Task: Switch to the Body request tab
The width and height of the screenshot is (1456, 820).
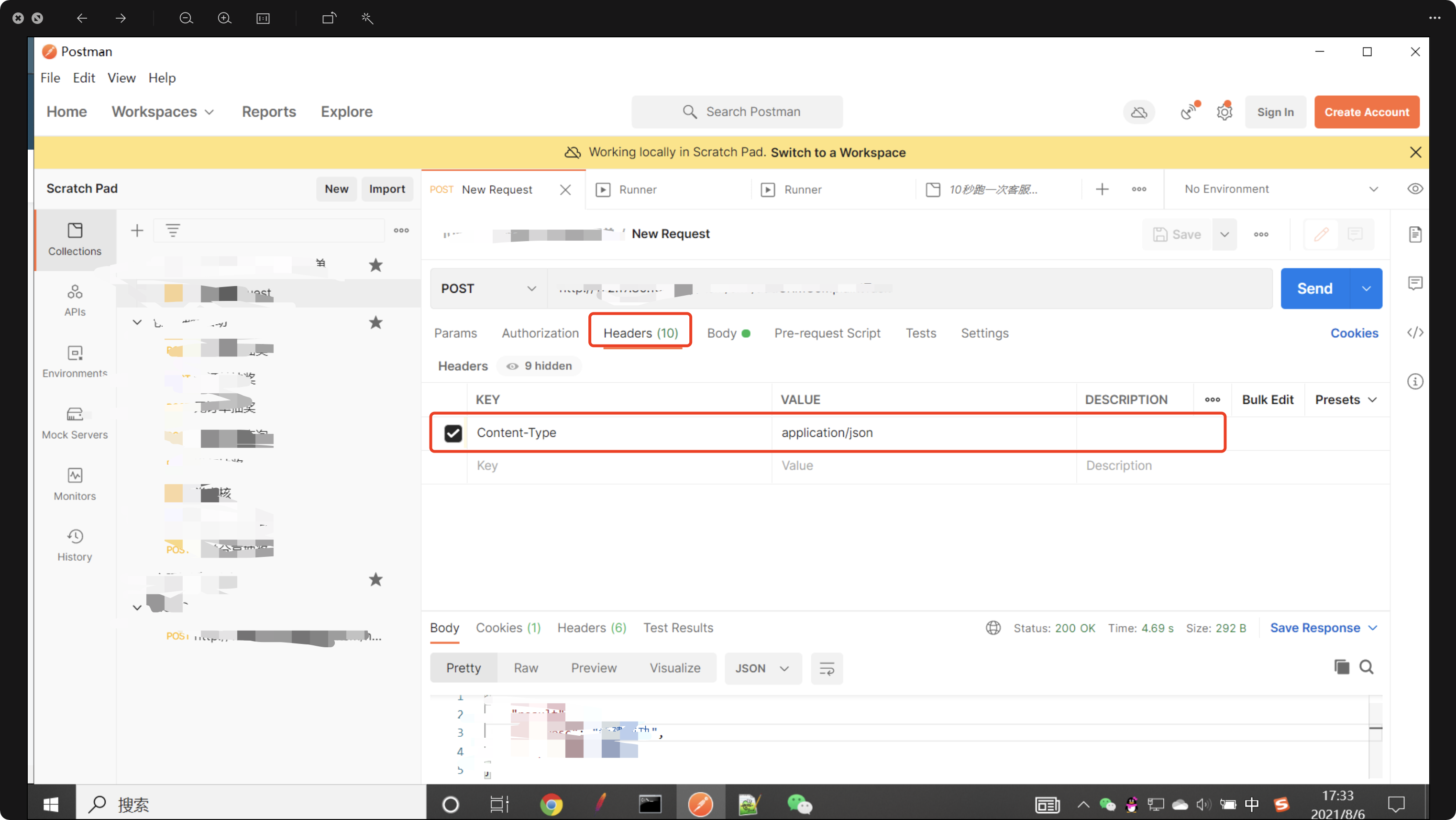Action: (728, 333)
